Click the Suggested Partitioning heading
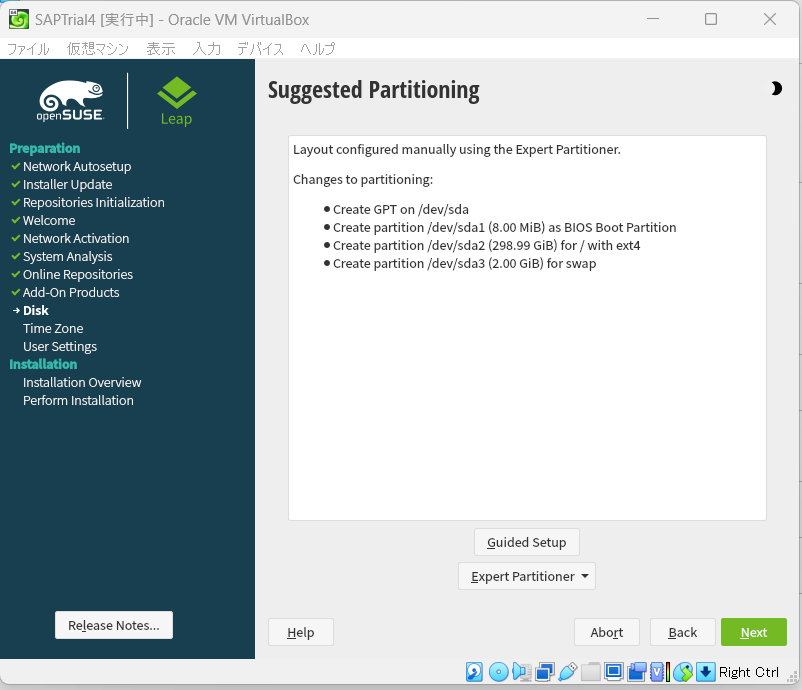The width and height of the screenshot is (802, 690). coord(374,91)
